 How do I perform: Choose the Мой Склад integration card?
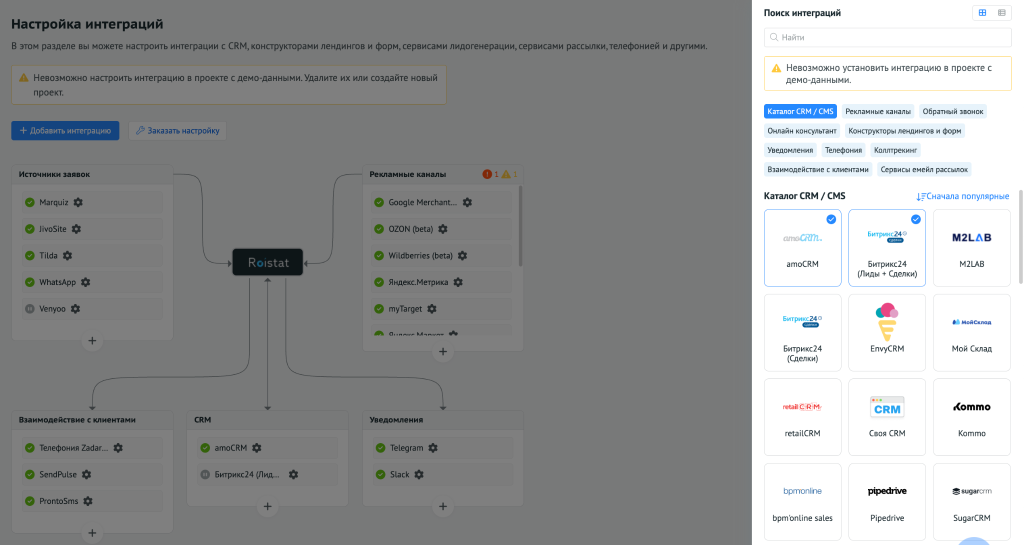pos(972,333)
